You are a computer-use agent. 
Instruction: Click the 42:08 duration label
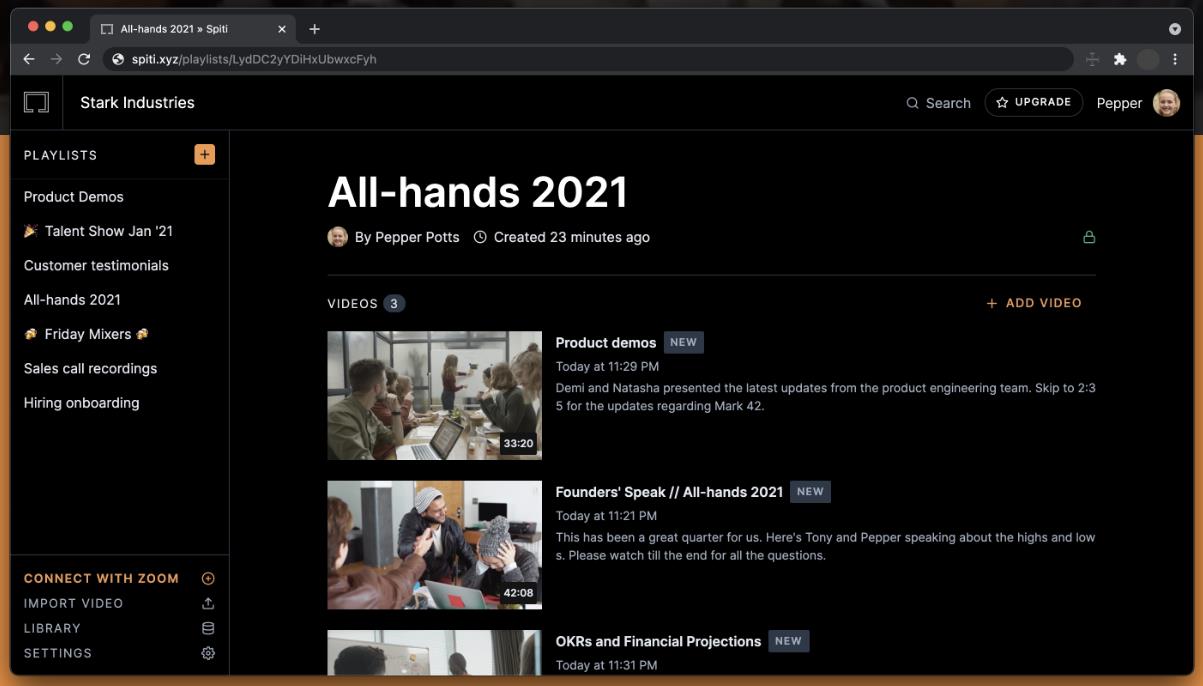pos(518,593)
